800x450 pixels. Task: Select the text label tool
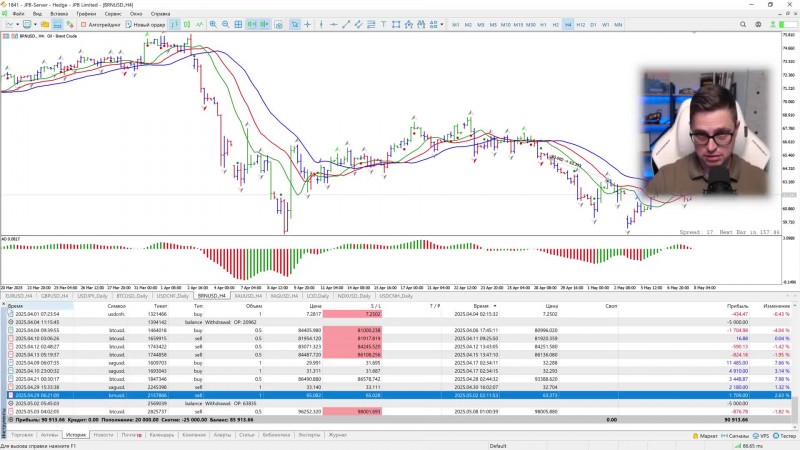click(383, 24)
